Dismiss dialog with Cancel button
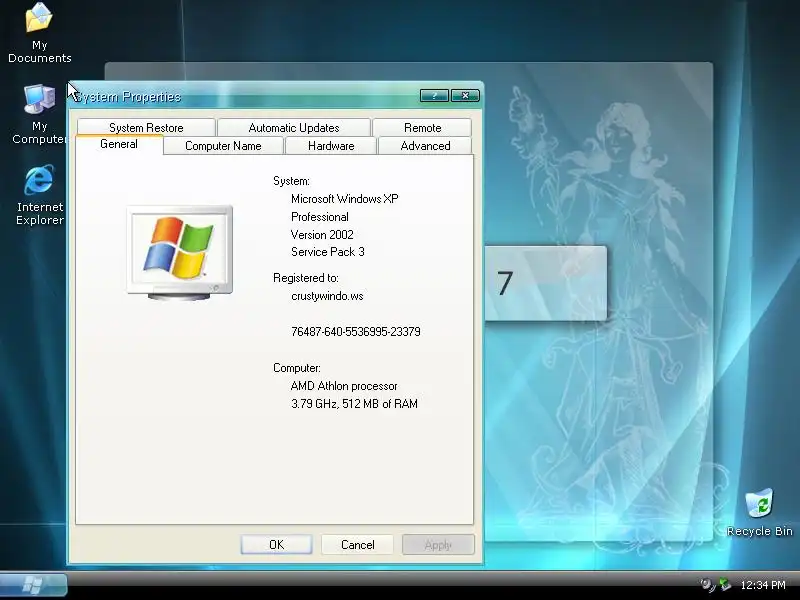 [x=358, y=545]
